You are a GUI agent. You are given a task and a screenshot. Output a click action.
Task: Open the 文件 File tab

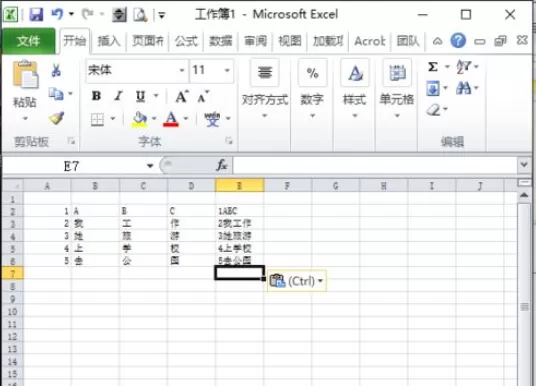[28, 41]
